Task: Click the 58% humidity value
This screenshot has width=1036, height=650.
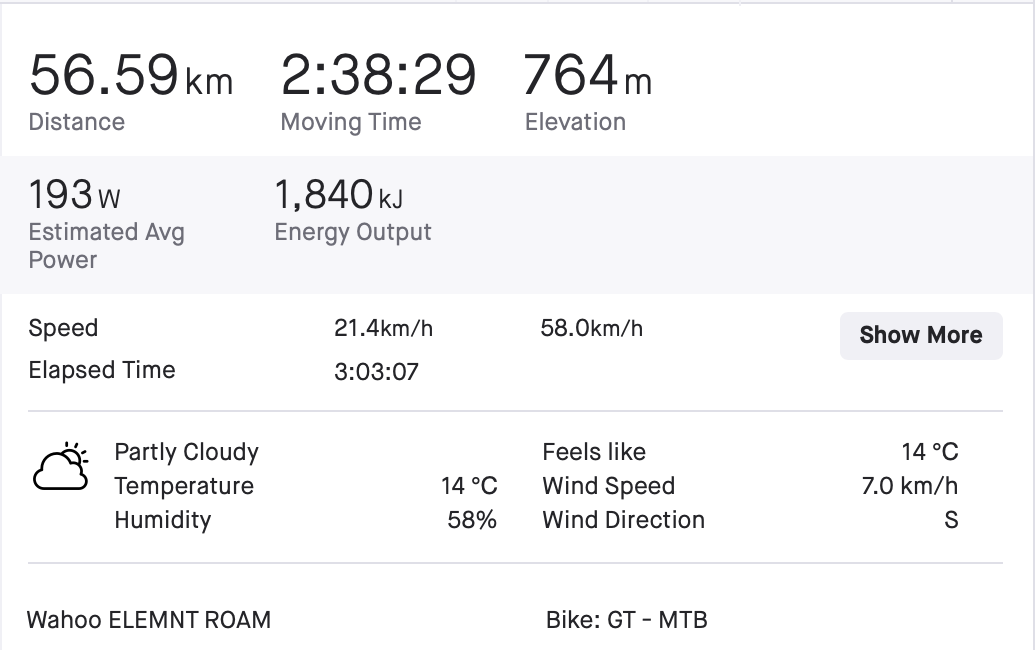Action: pyautogui.click(x=472, y=520)
